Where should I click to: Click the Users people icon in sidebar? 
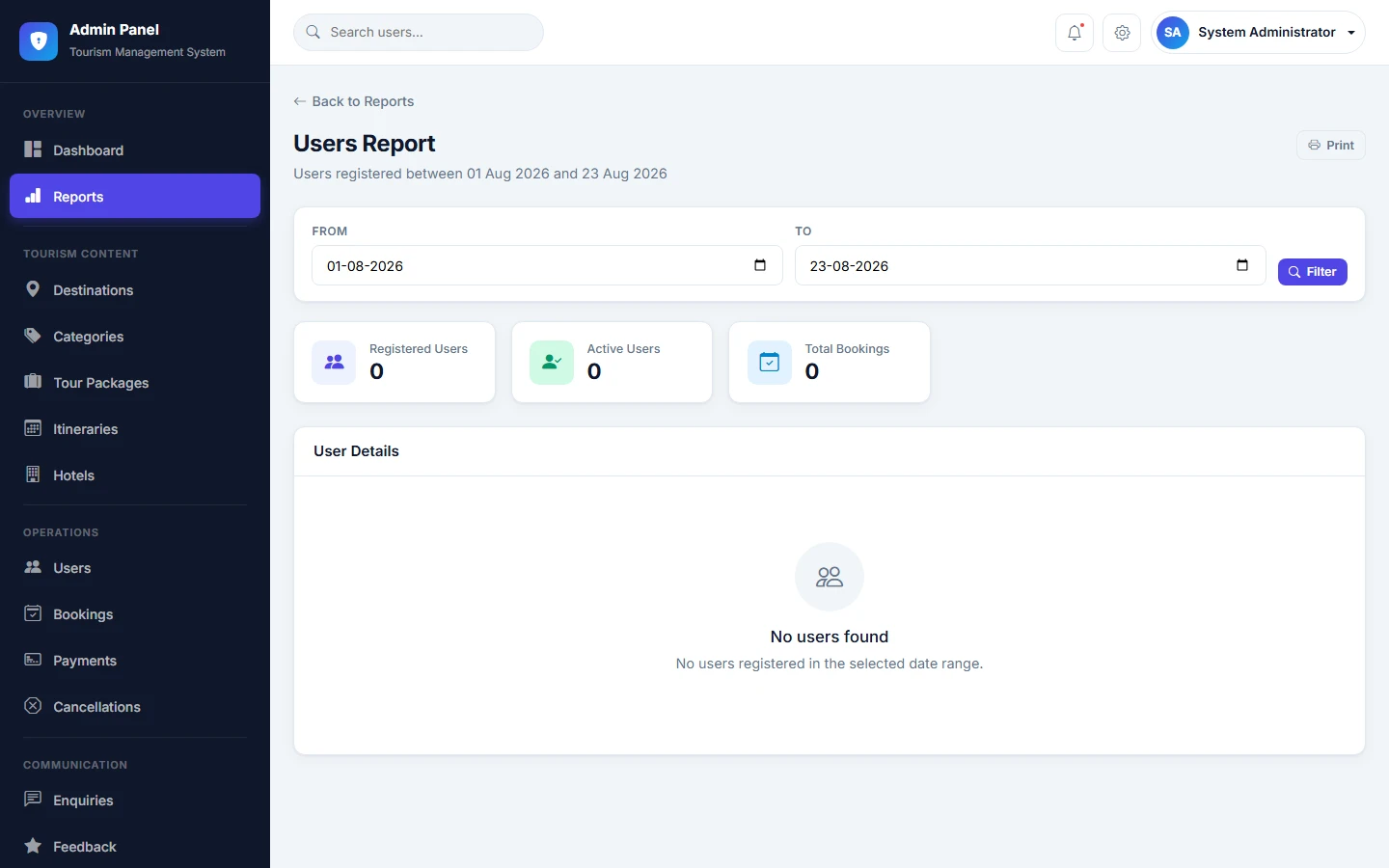tap(33, 567)
